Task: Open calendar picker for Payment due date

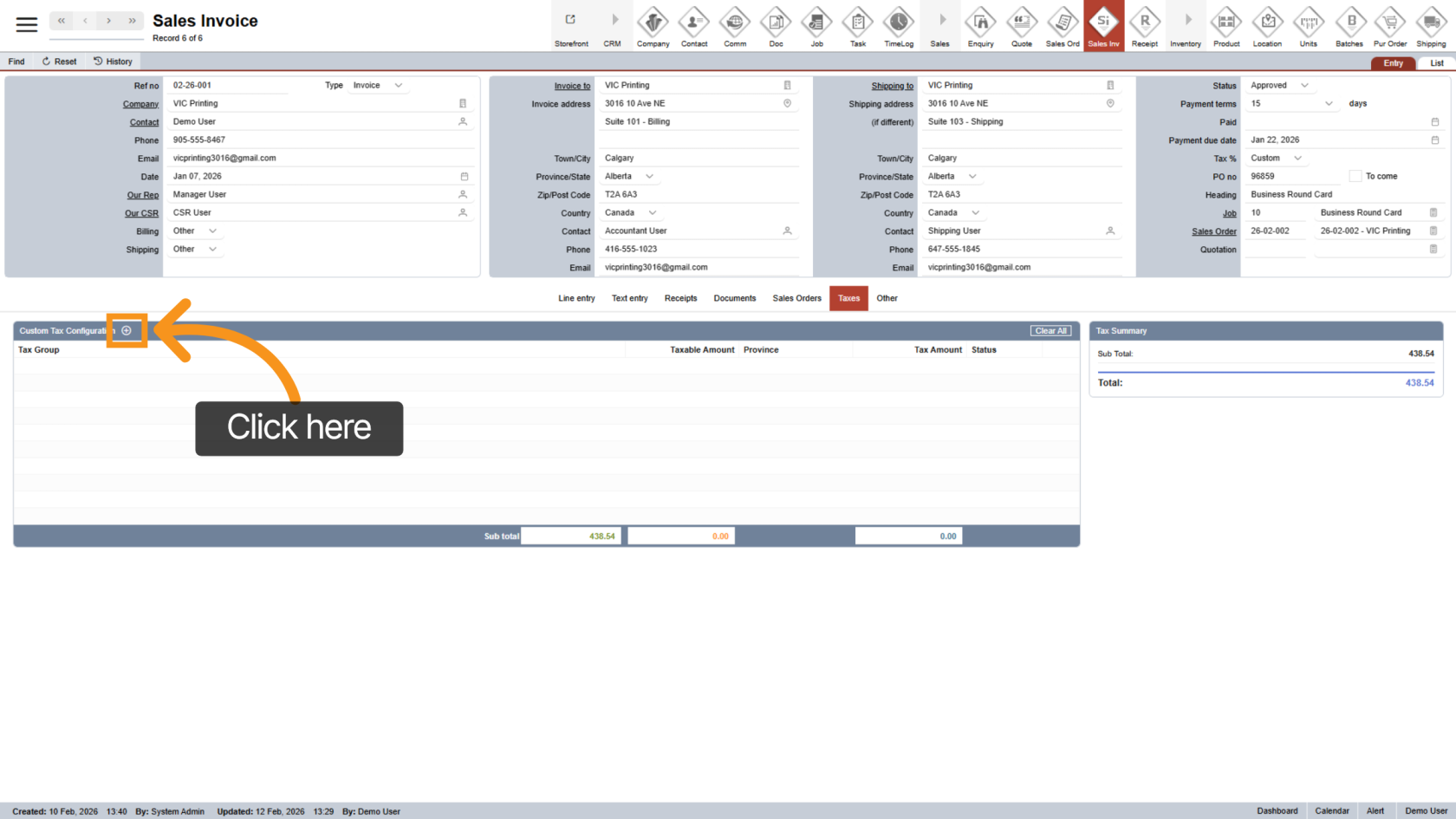Action: [1434, 140]
